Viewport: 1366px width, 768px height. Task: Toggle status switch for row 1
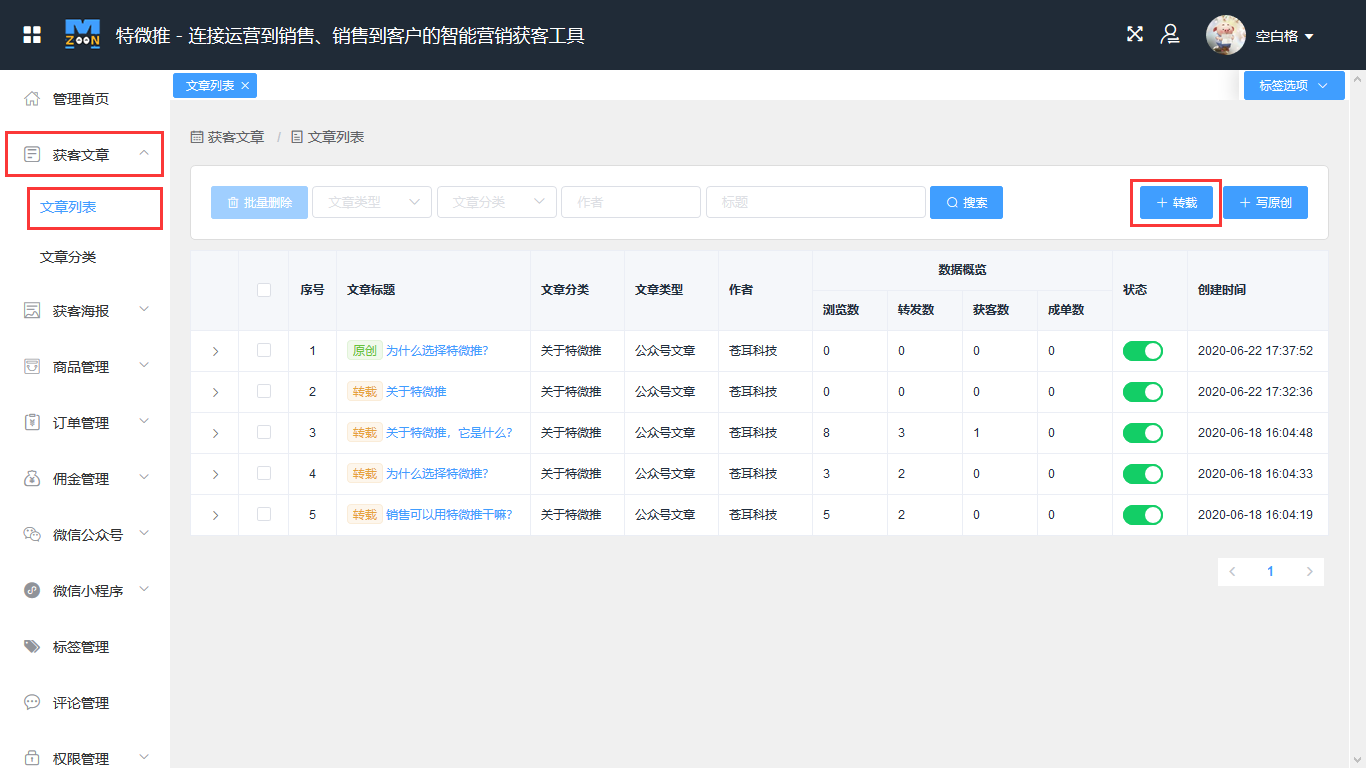(1143, 351)
